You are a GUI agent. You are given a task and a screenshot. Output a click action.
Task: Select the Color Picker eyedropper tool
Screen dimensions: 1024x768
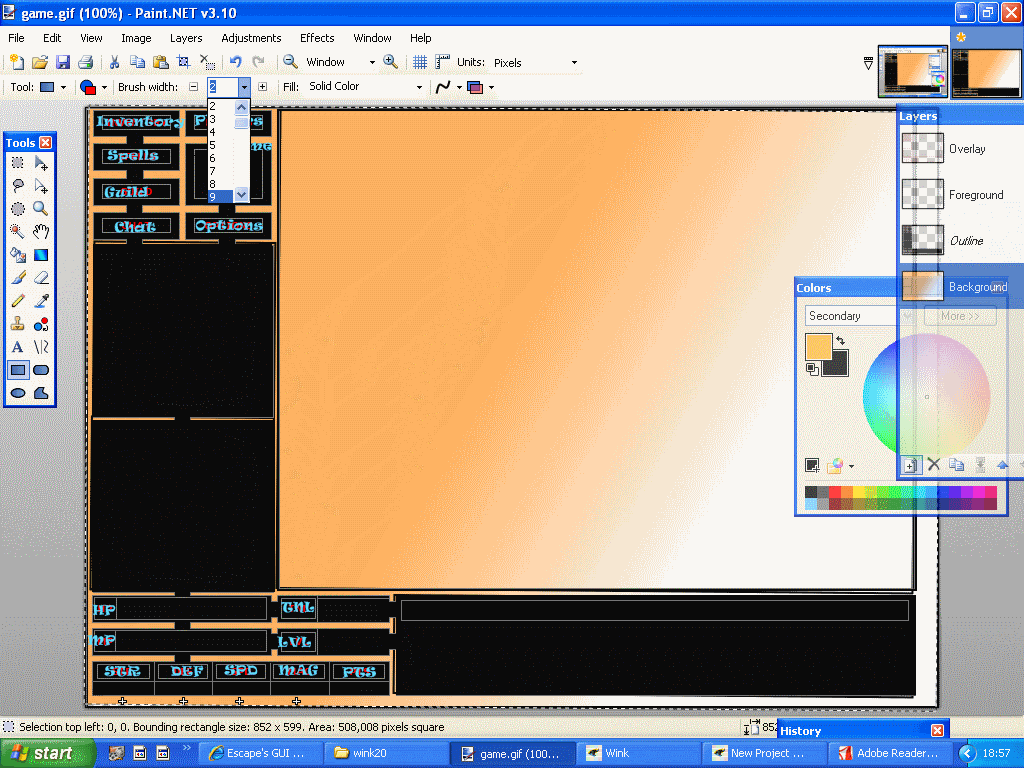[x=41, y=301]
